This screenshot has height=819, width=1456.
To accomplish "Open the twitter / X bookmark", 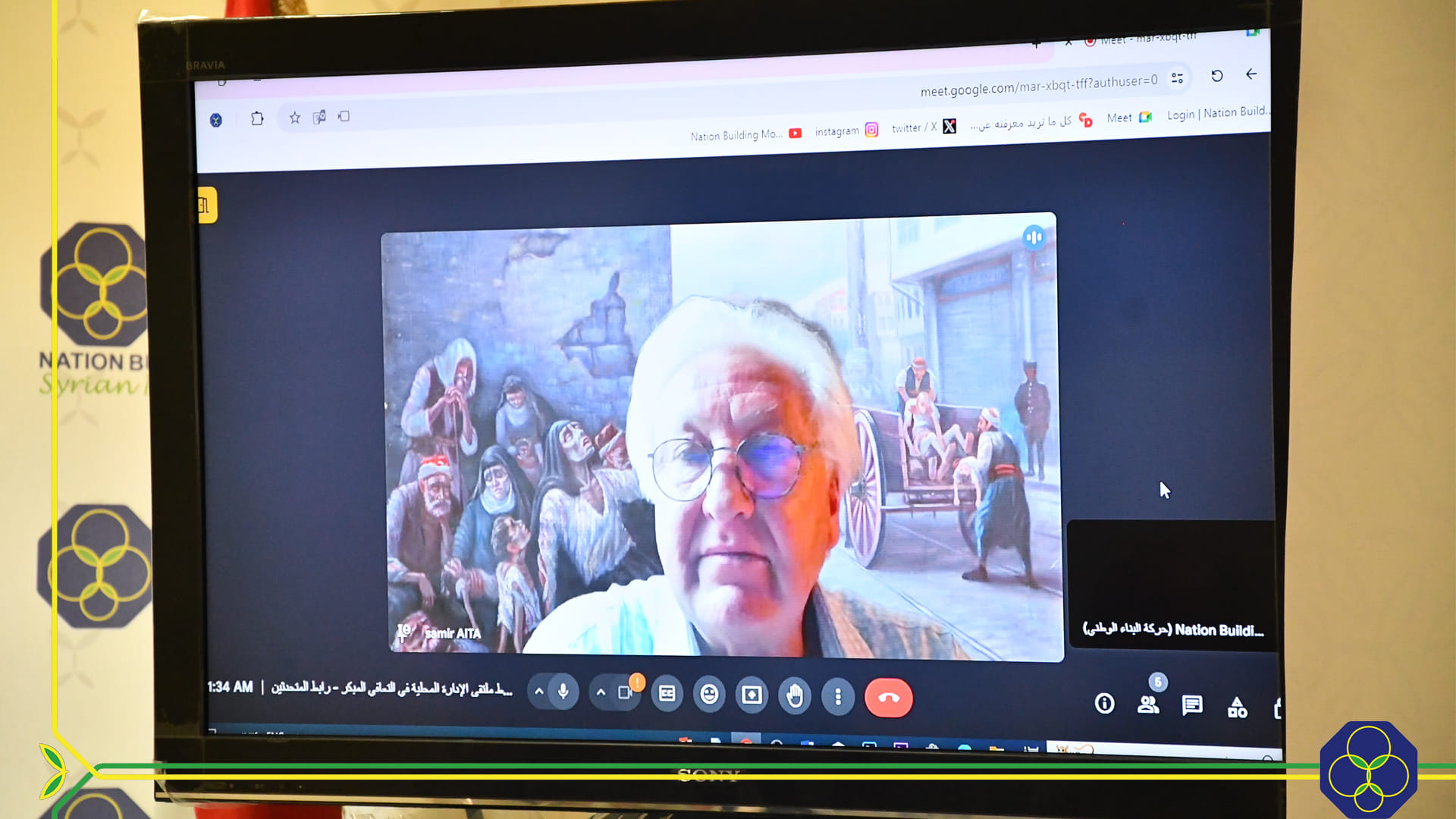I will click(923, 127).
